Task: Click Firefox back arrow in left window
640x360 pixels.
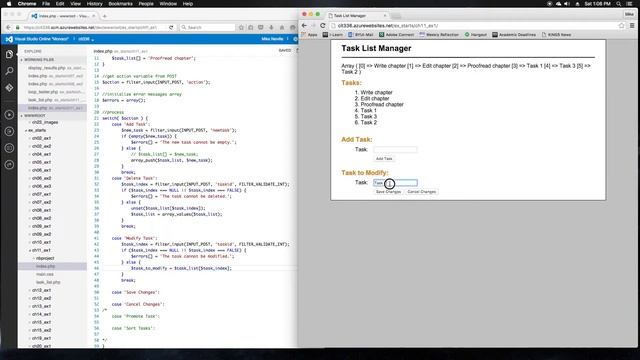Action: click(x=8, y=27)
